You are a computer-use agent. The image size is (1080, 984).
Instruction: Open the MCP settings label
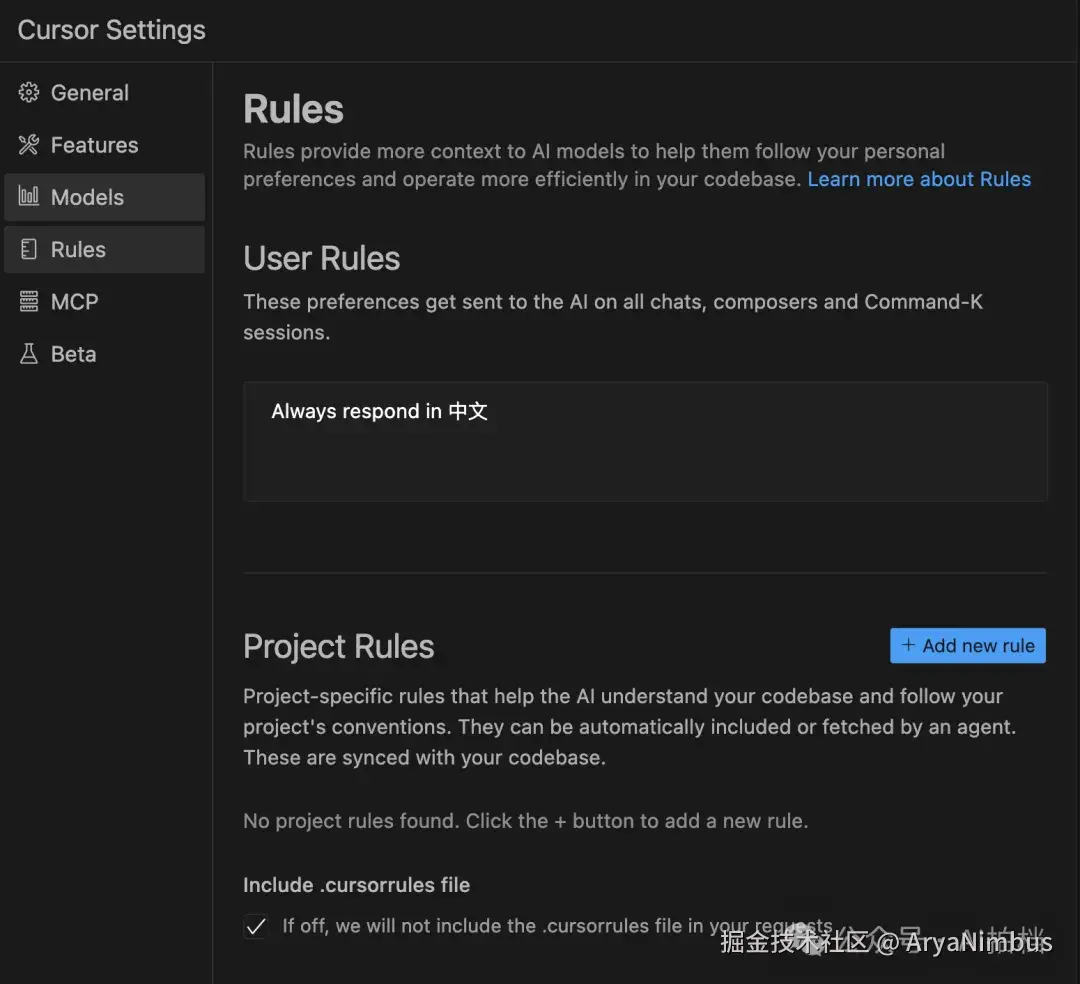[74, 301]
